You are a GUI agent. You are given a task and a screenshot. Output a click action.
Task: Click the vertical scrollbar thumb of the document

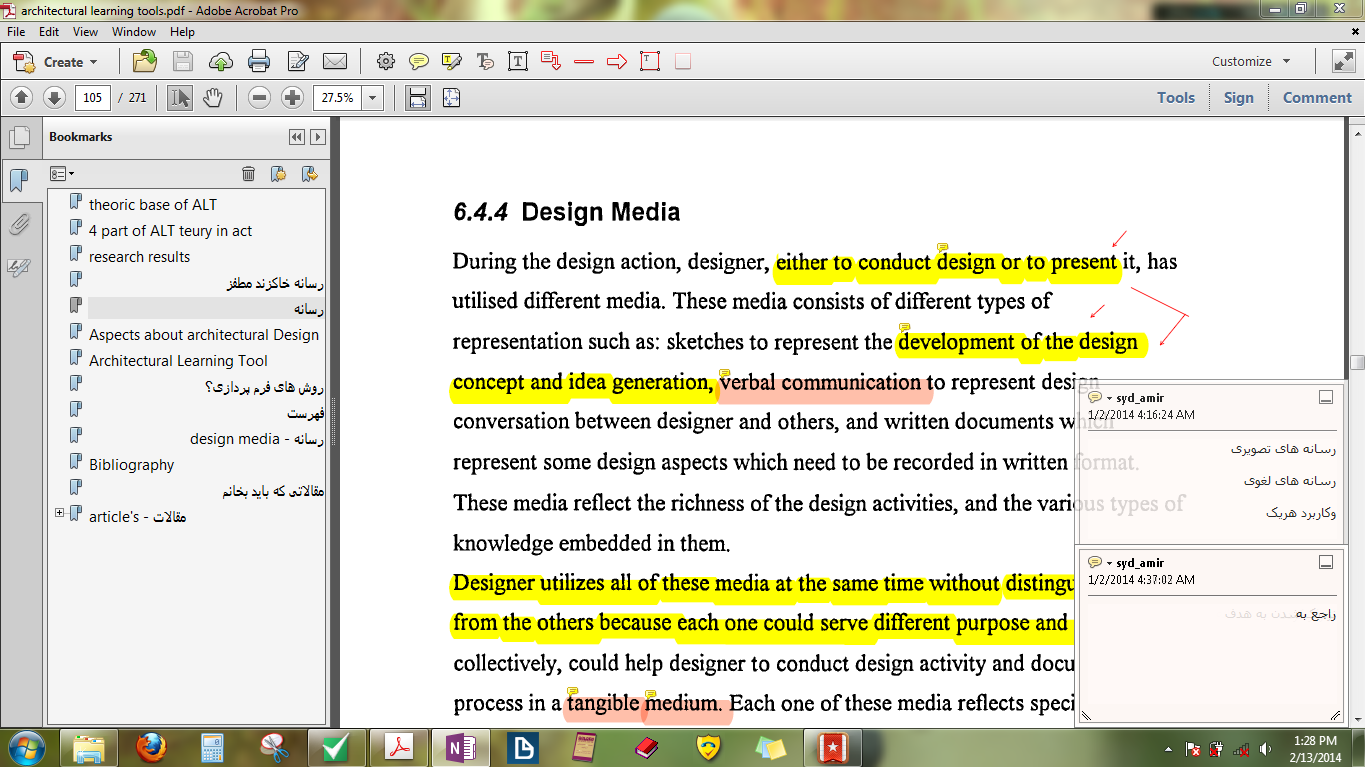tap(1356, 362)
